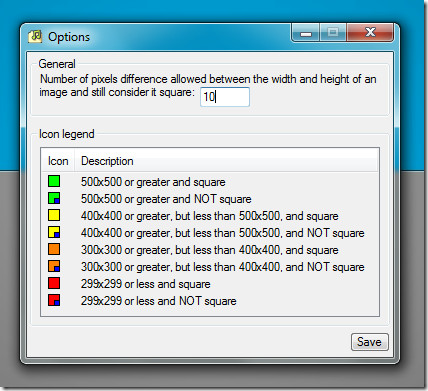
Task: Select the '400x400 or greater... and NOT square' text
Action: [x=222, y=233]
